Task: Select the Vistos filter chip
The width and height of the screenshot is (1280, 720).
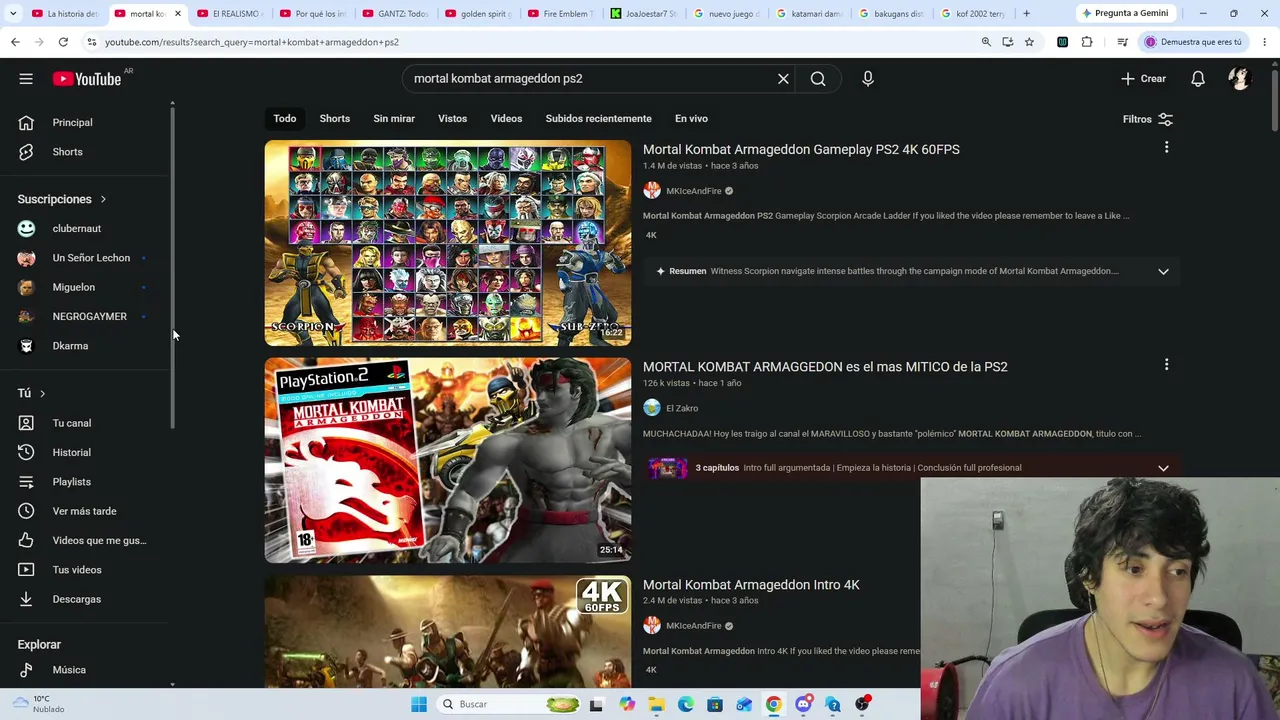Action: [452, 119]
